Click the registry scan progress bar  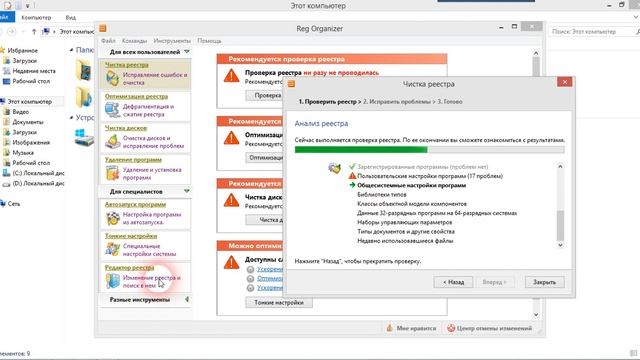click(x=429, y=150)
